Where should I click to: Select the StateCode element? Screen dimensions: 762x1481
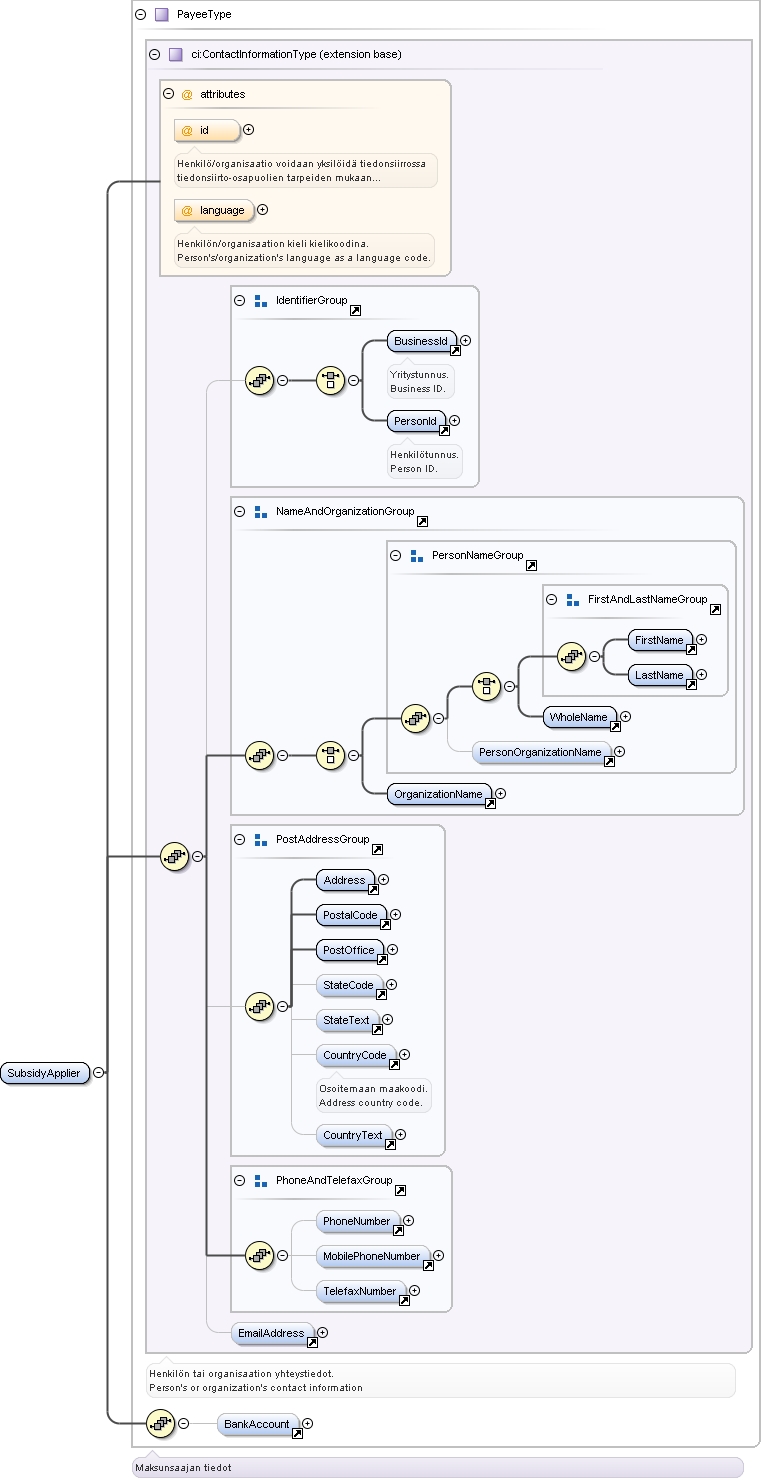349,985
